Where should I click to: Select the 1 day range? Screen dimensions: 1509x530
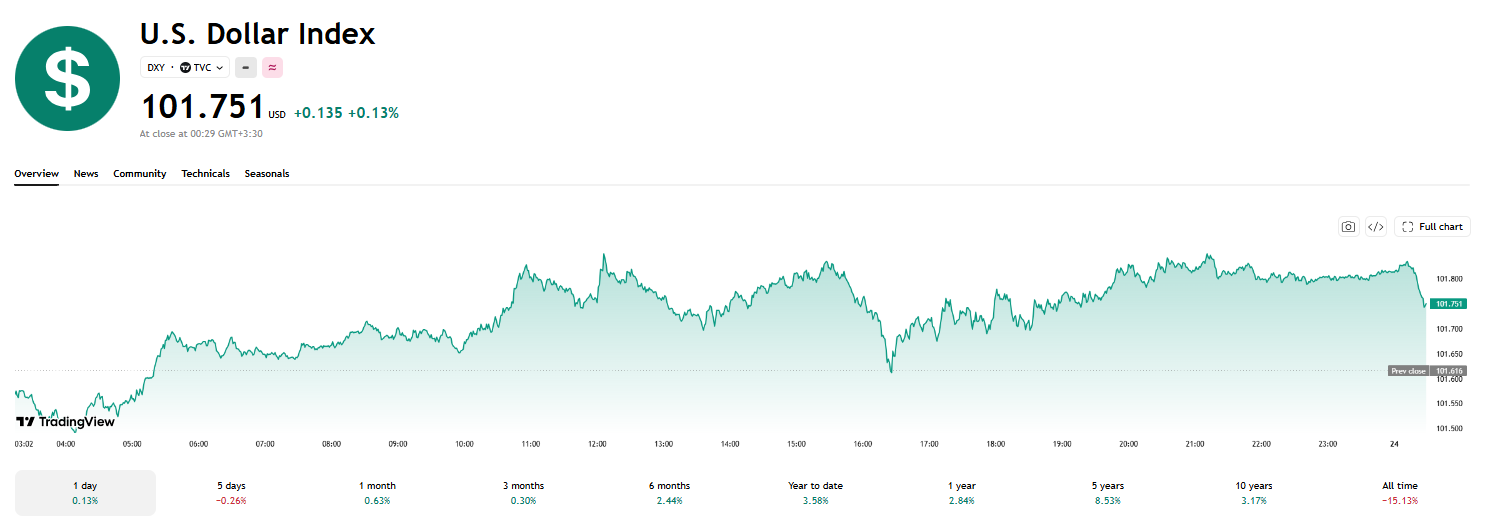coord(85,492)
